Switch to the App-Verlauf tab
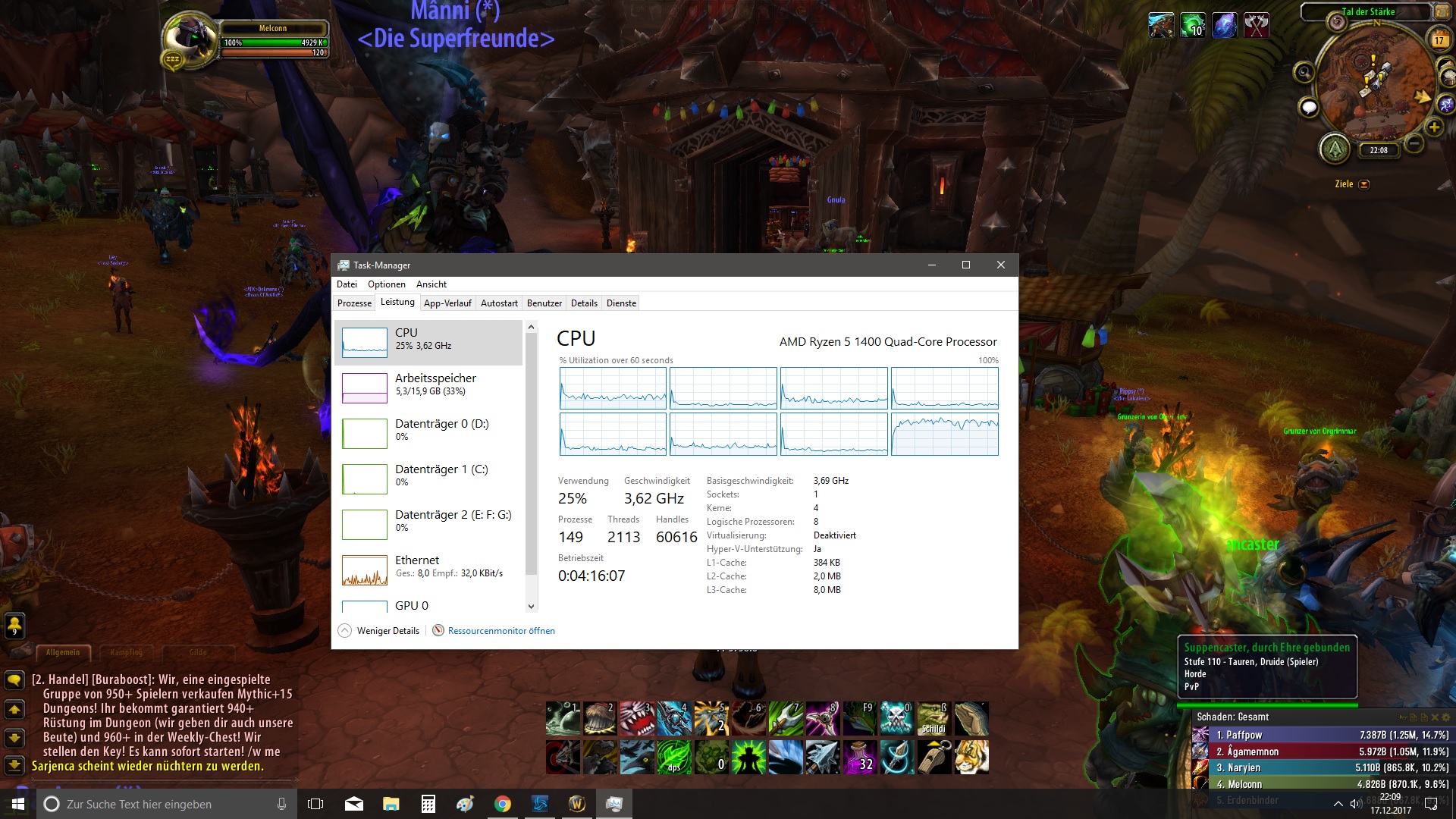 pos(447,303)
